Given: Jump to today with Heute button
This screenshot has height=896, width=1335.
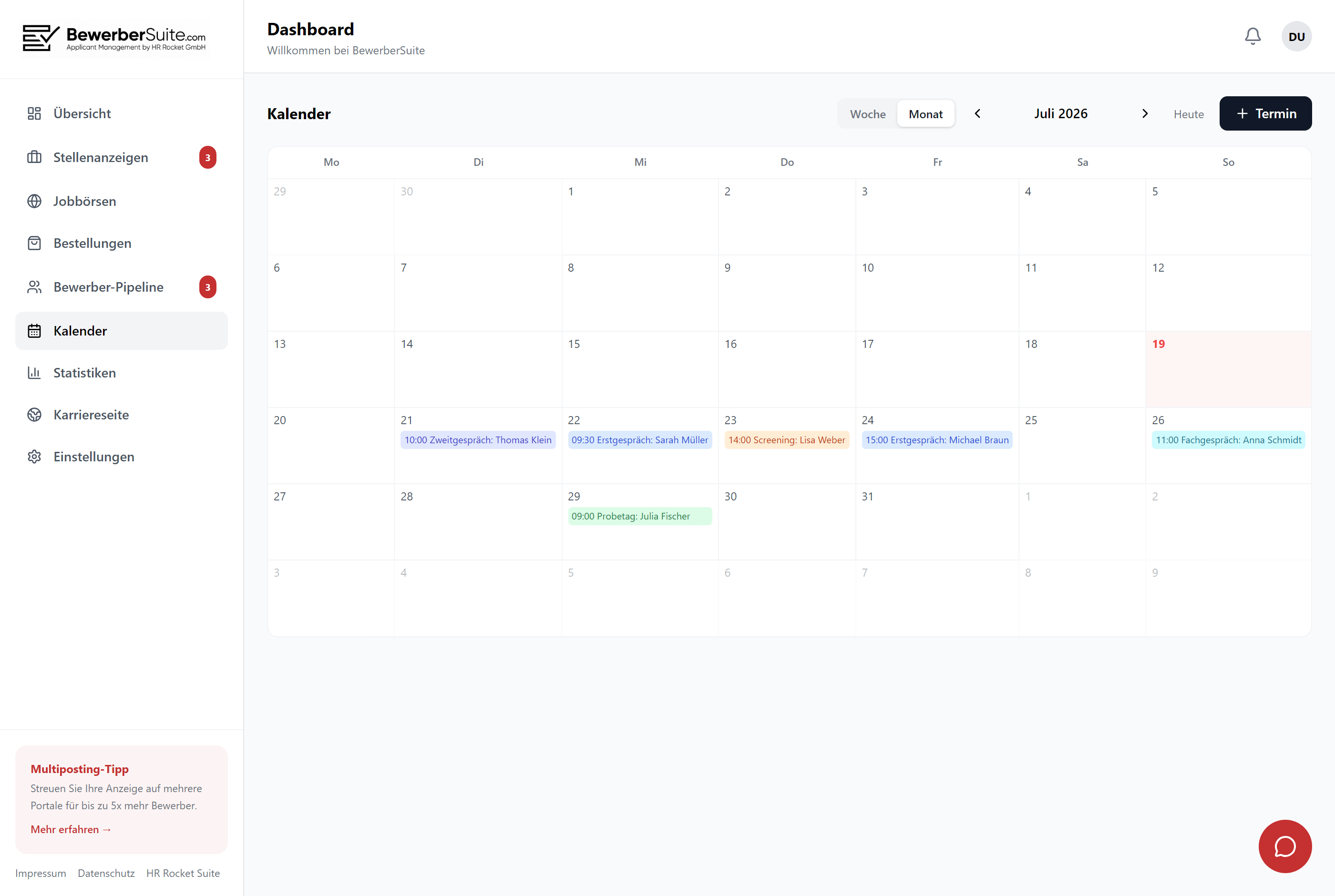Looking at the screenshot, I should point(1189,114).
